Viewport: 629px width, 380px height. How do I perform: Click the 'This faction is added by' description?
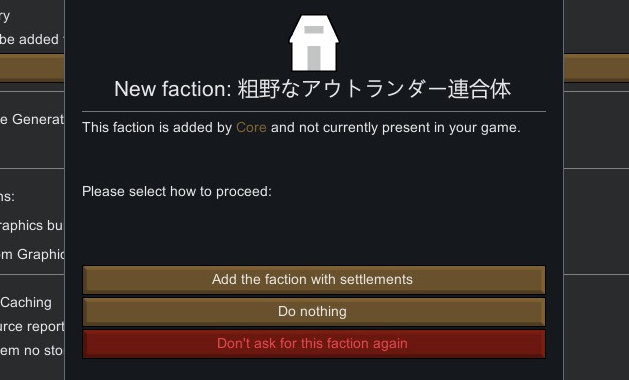[x=301, y=128]
